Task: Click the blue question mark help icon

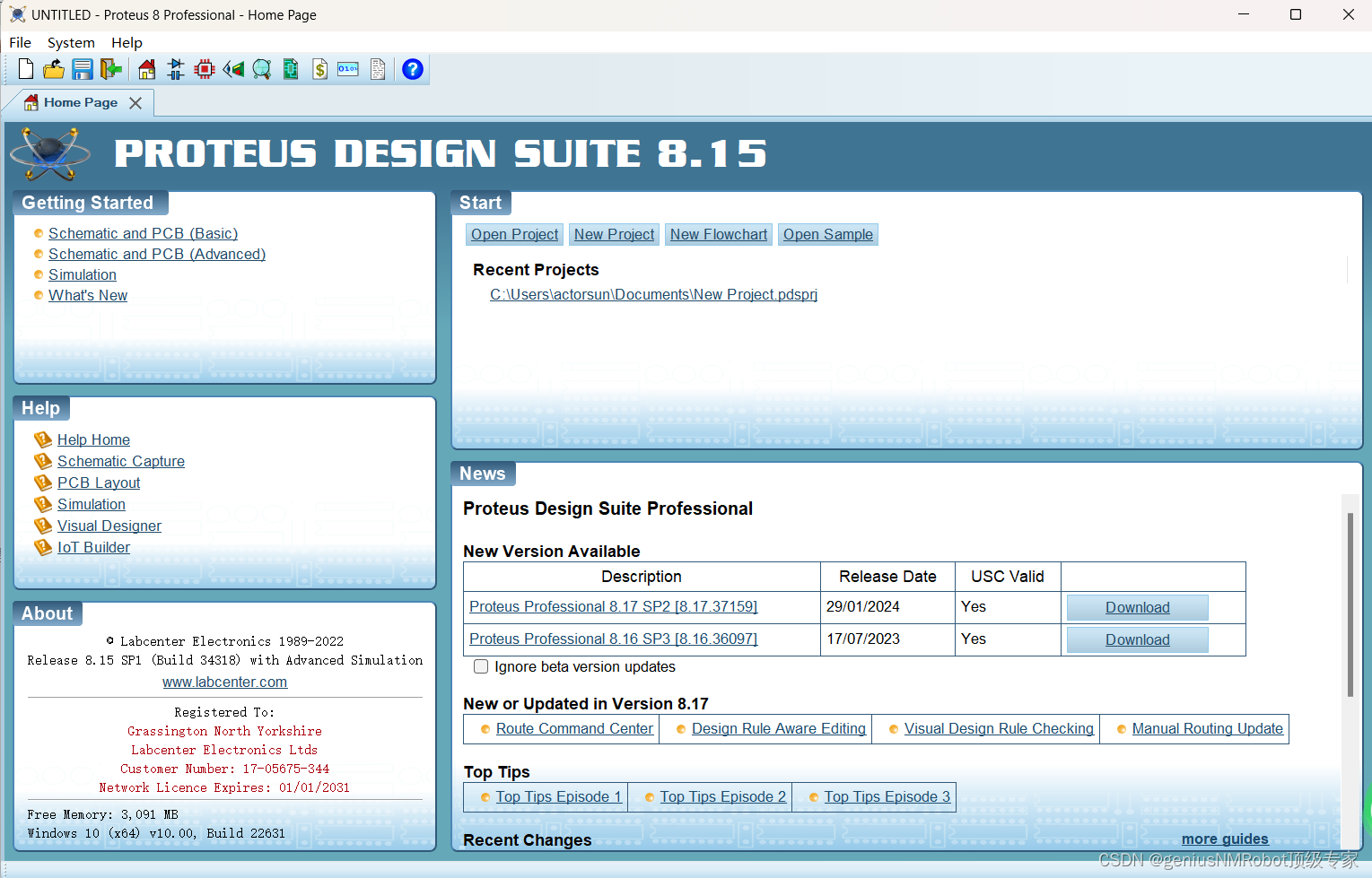Action: pyautogui.click(x=413, y=69)
